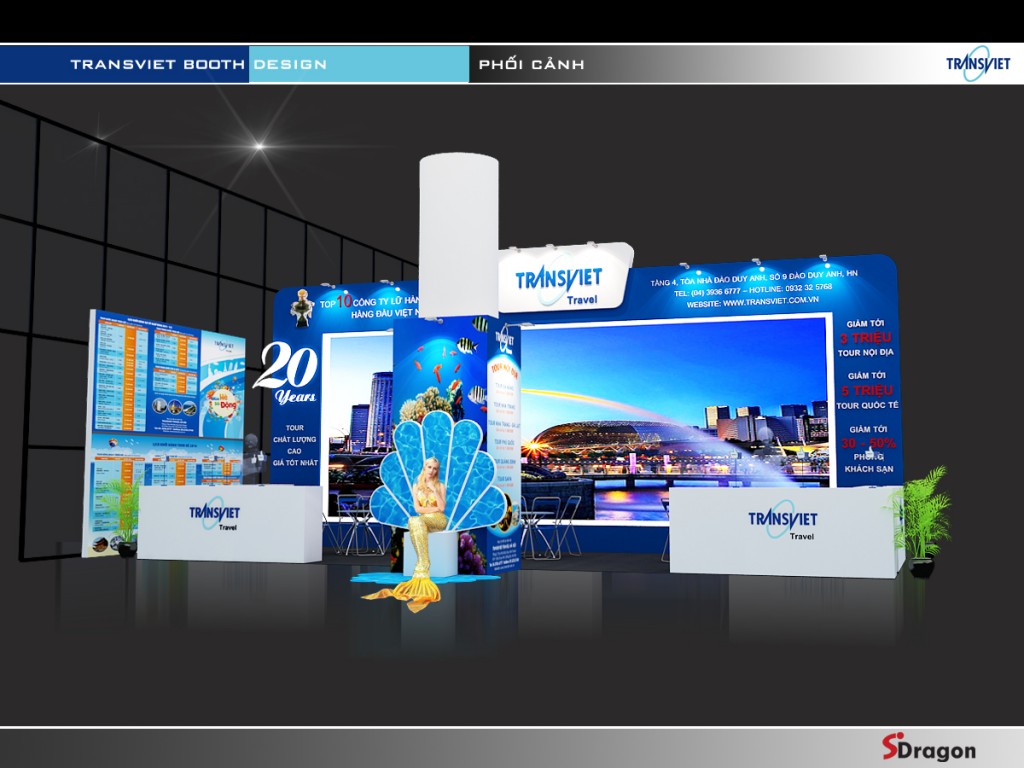
Task: Click the SDragon logo in the footer
Action: [928, 748]
